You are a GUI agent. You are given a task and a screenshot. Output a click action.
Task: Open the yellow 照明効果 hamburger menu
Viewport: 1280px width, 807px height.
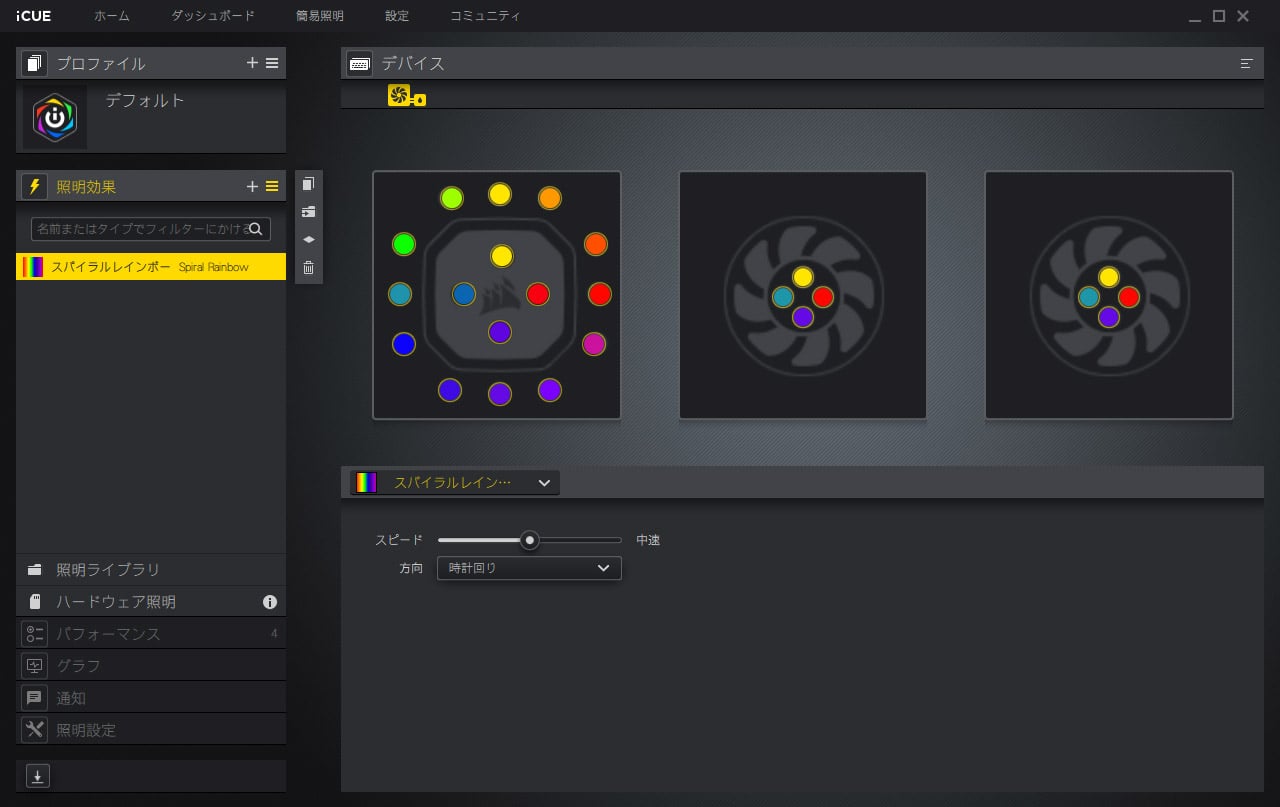pyautogui.click(x=272, y=187)
